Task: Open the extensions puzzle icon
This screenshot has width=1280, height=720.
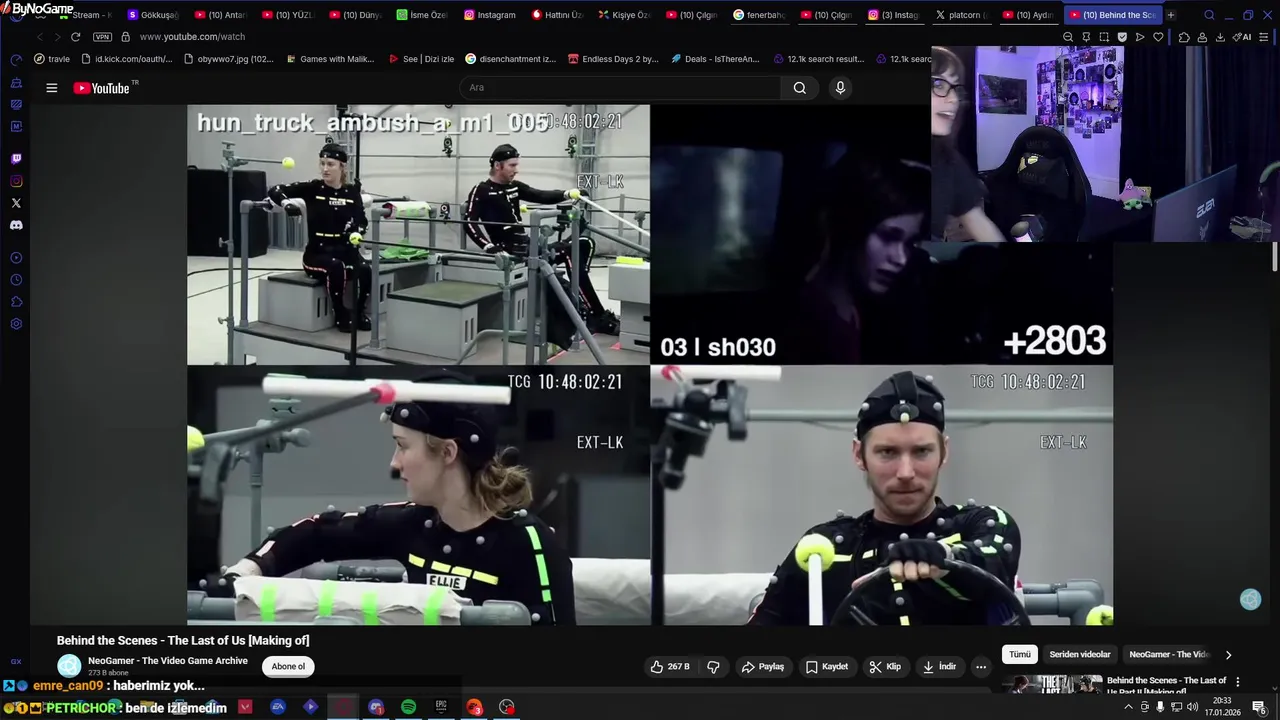Action: 1184,37
